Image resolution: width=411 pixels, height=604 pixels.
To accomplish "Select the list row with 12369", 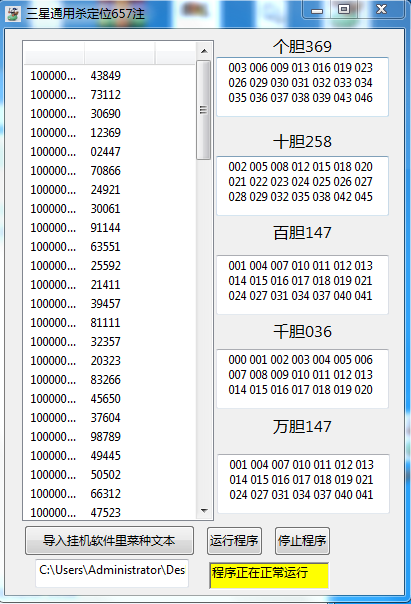I will click(110, 133).
